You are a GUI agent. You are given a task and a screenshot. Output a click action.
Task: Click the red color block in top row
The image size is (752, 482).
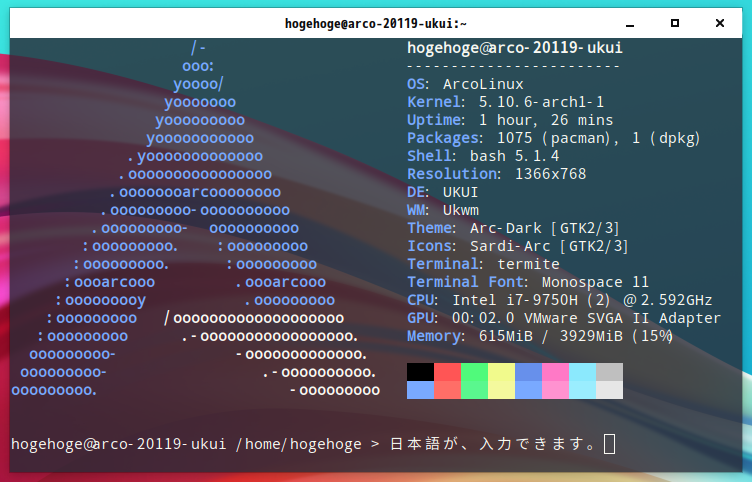pyautogui.click(x=447, y=372)
